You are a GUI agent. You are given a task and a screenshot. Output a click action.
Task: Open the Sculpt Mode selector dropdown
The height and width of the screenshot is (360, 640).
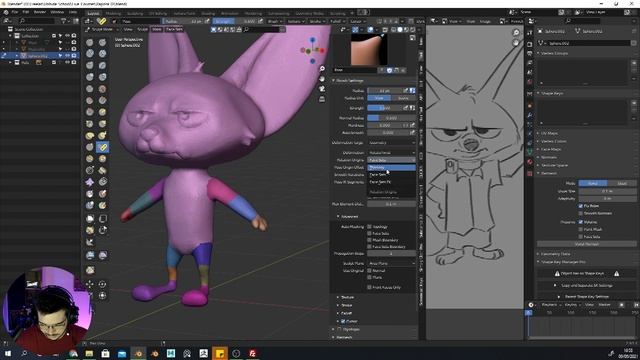[102, 29]
